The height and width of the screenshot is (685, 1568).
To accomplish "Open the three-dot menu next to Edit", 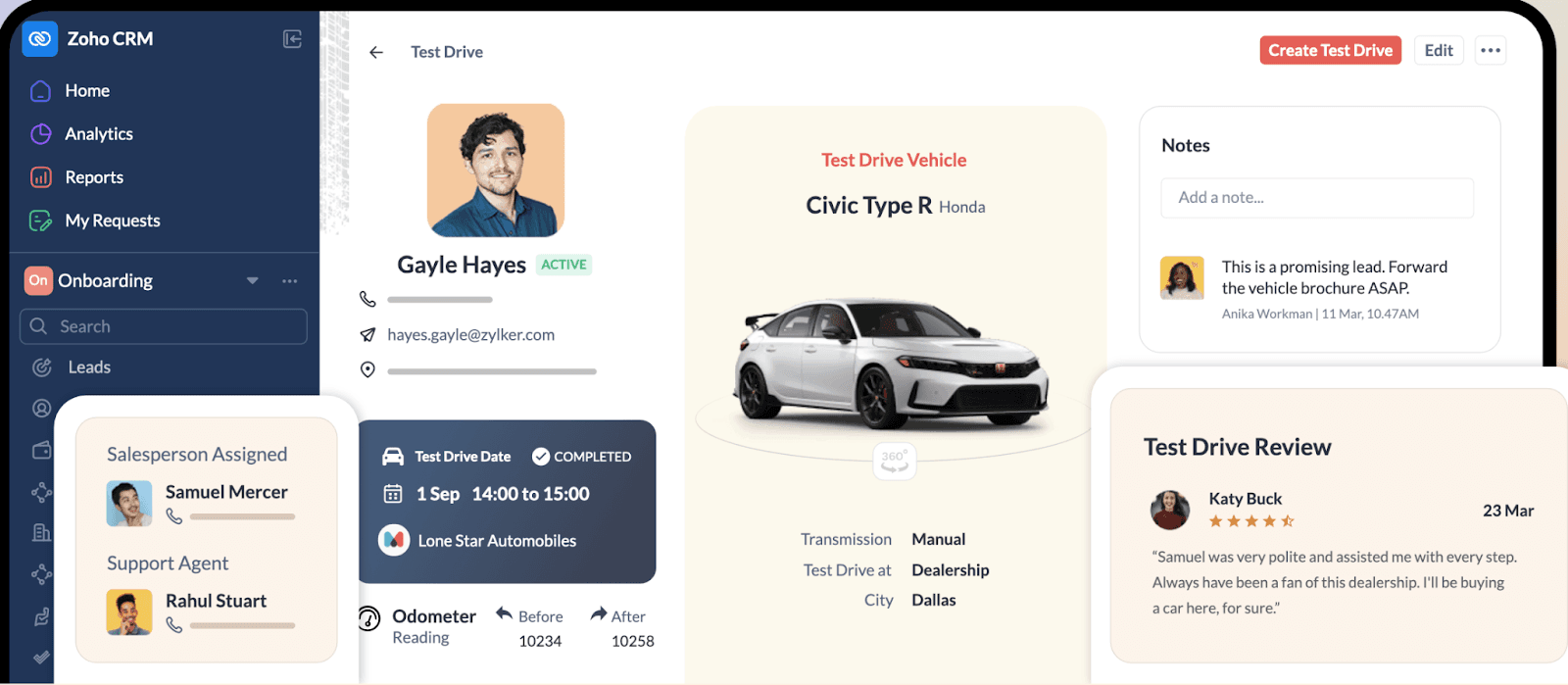I will (x=1491, y=51).
